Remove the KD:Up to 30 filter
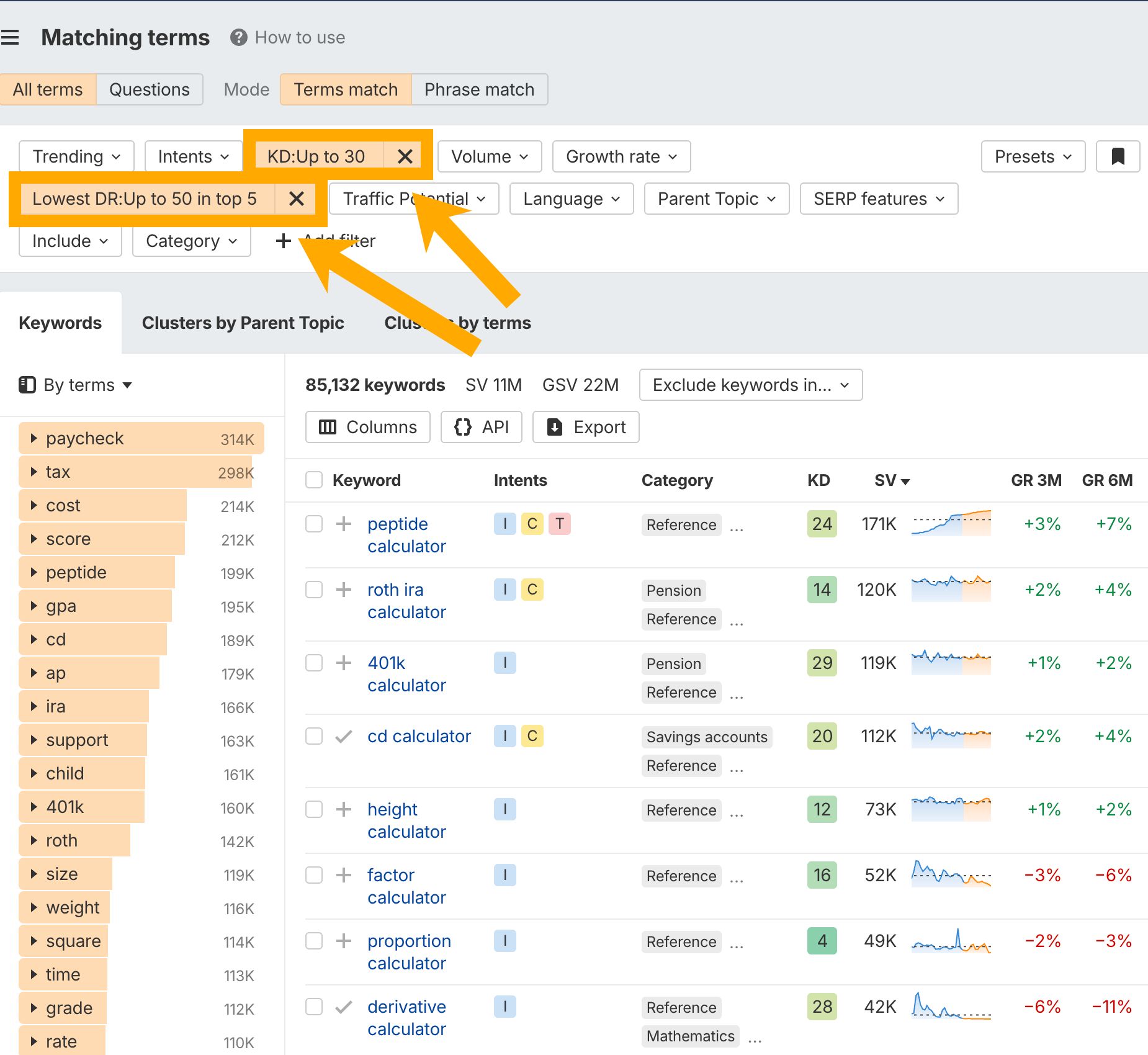This screenshot has height=1055, width=1148. pos(405,156)
